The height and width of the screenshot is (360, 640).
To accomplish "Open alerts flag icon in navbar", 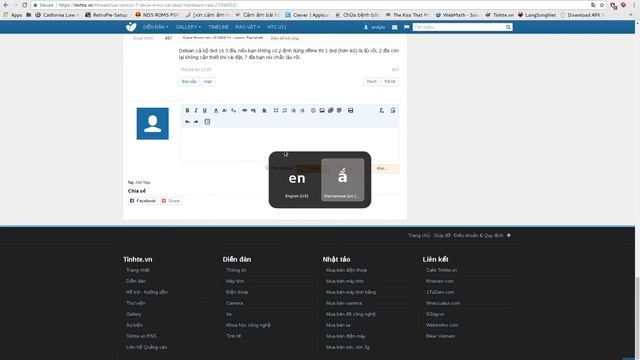I will coord(407,27).
